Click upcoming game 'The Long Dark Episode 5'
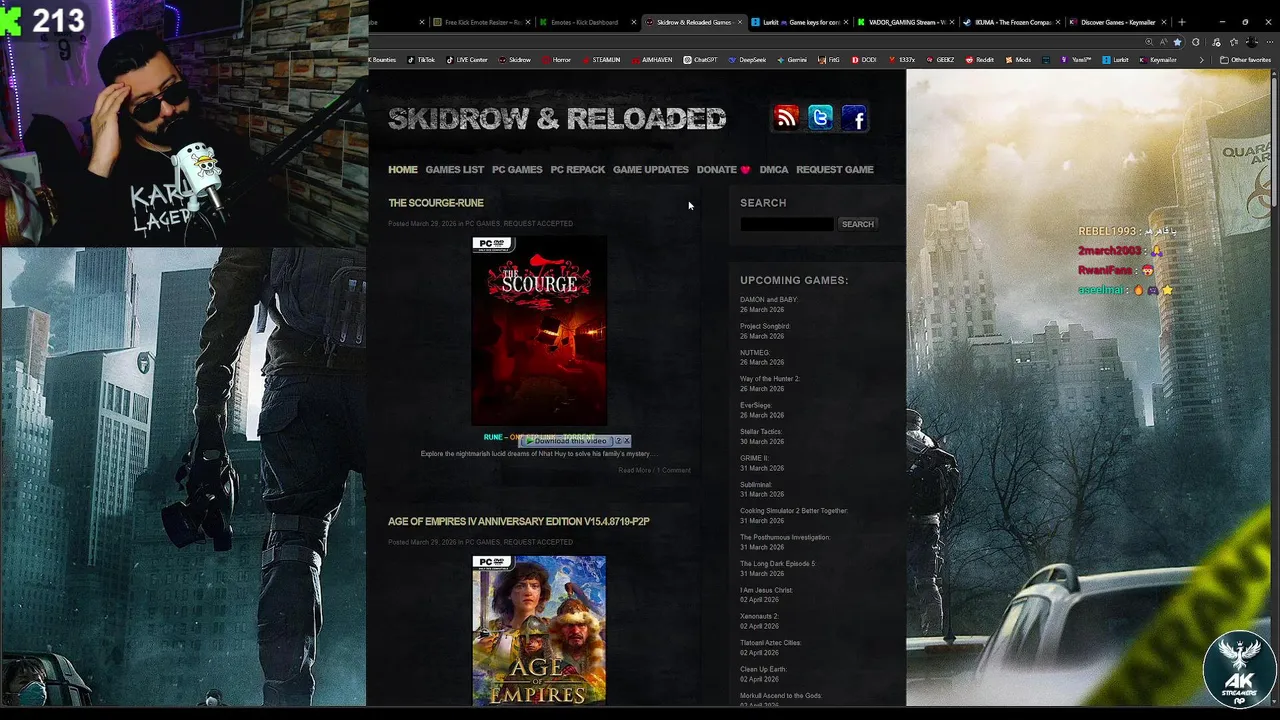Image resolution: width=1280 pixels, height=720 pixels. pyautogui.click(x=778, y=564)
